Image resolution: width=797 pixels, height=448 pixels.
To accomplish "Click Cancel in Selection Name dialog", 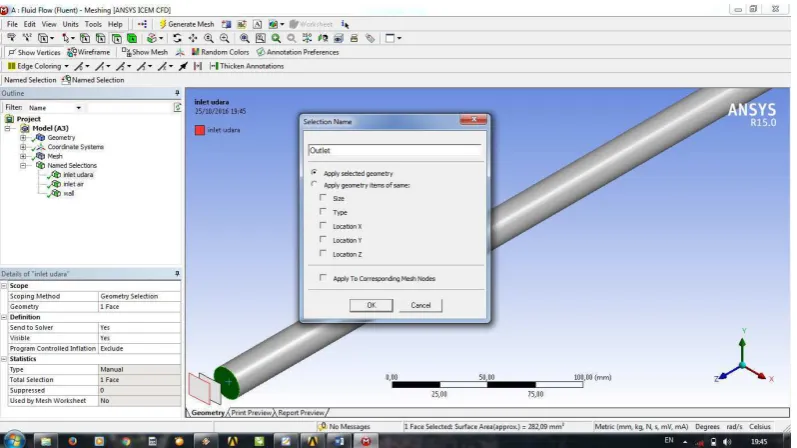I will tap(420, 305).
